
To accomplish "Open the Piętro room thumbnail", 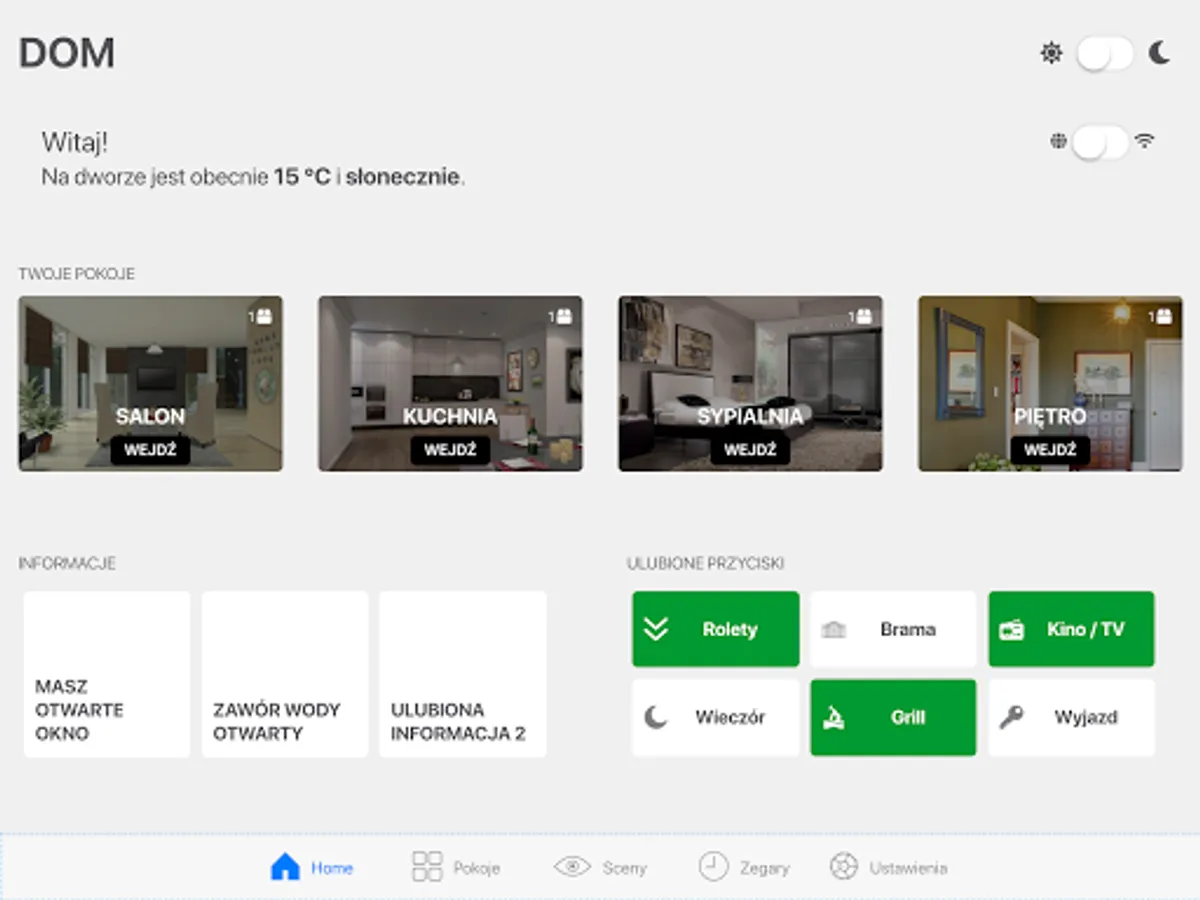I will tap(1050, 383).
